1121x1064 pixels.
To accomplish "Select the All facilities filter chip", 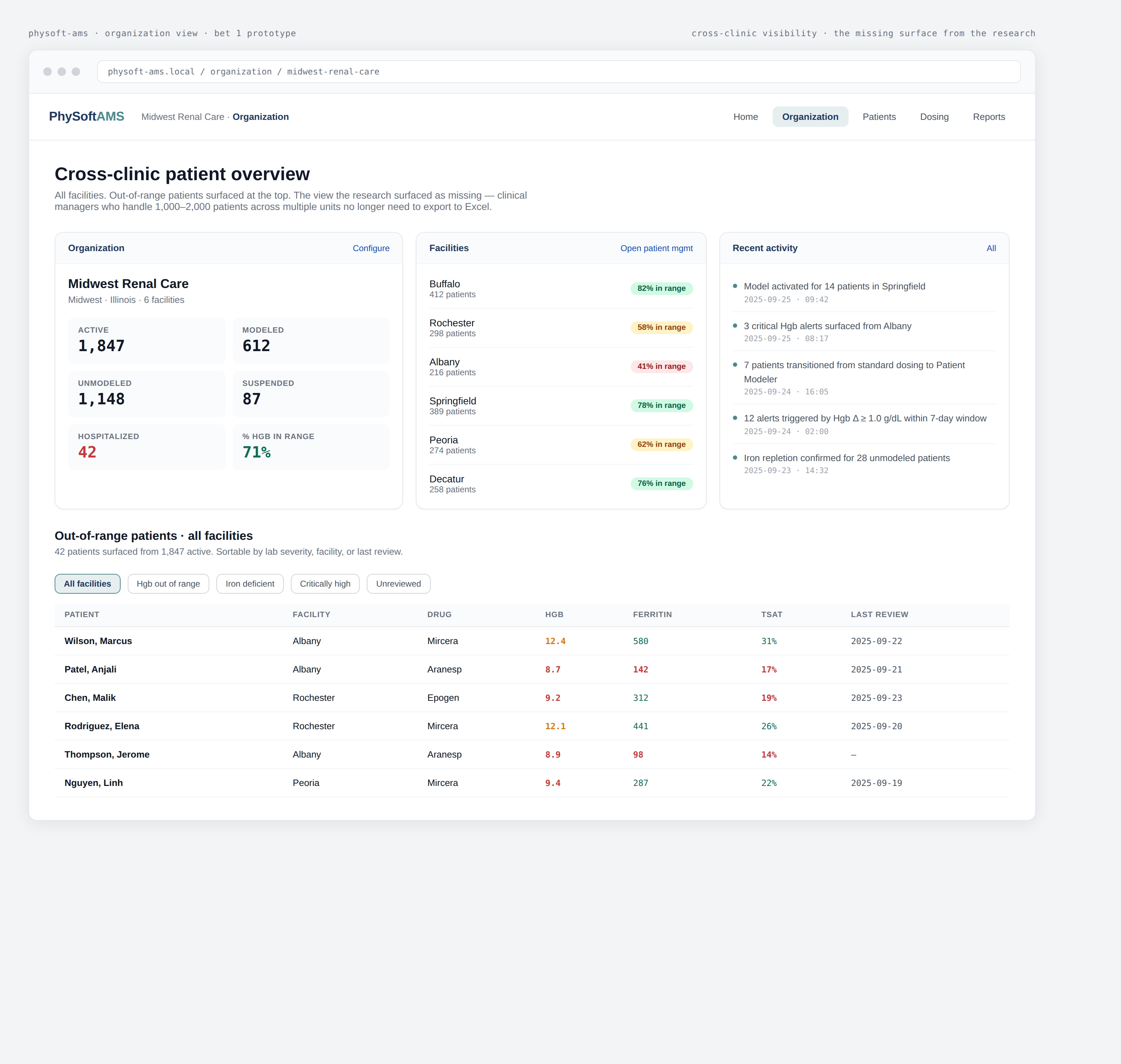I will click(x=87, y=584).
